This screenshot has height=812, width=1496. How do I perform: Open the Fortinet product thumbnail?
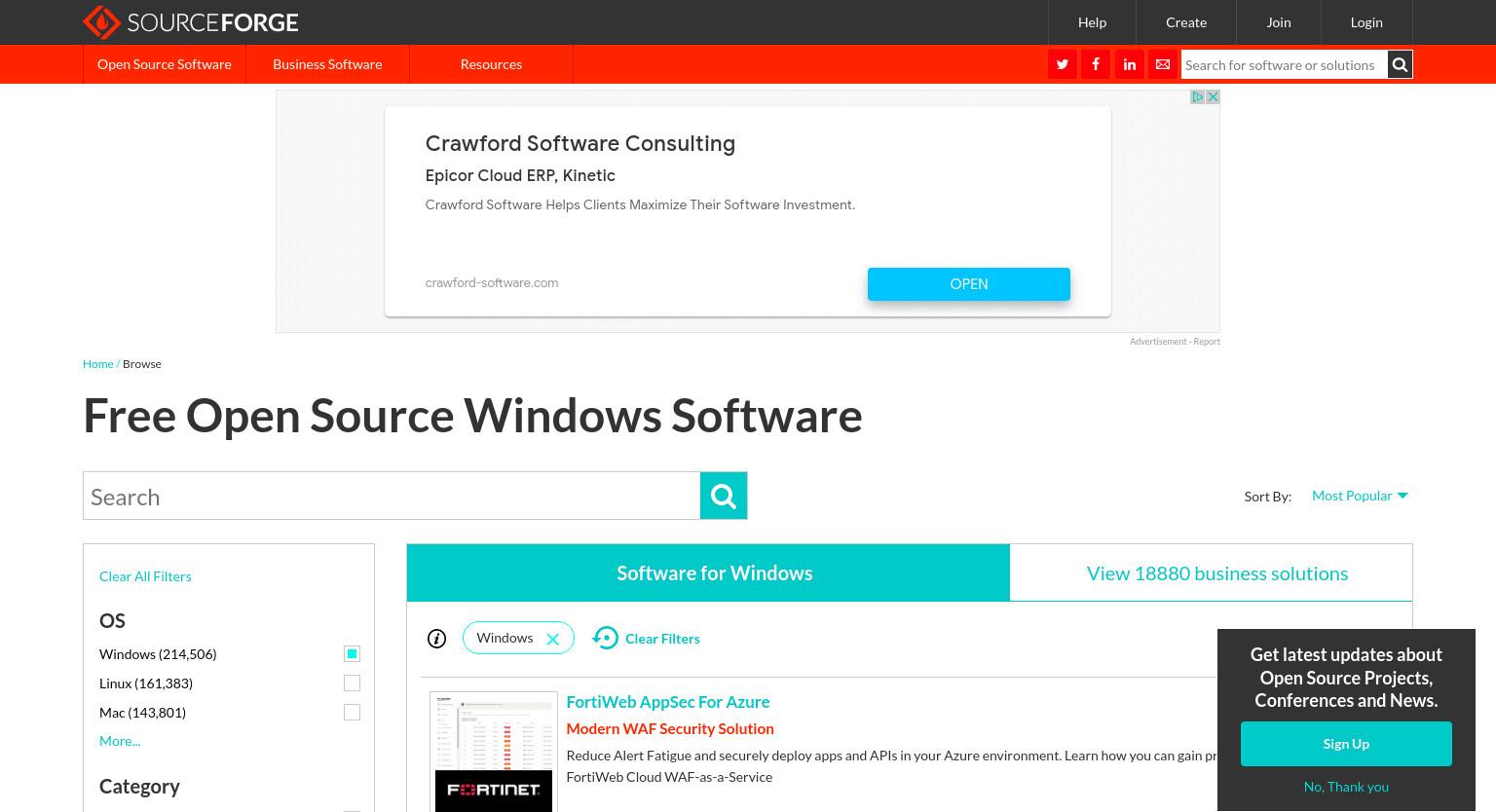(x=494, y=752)
